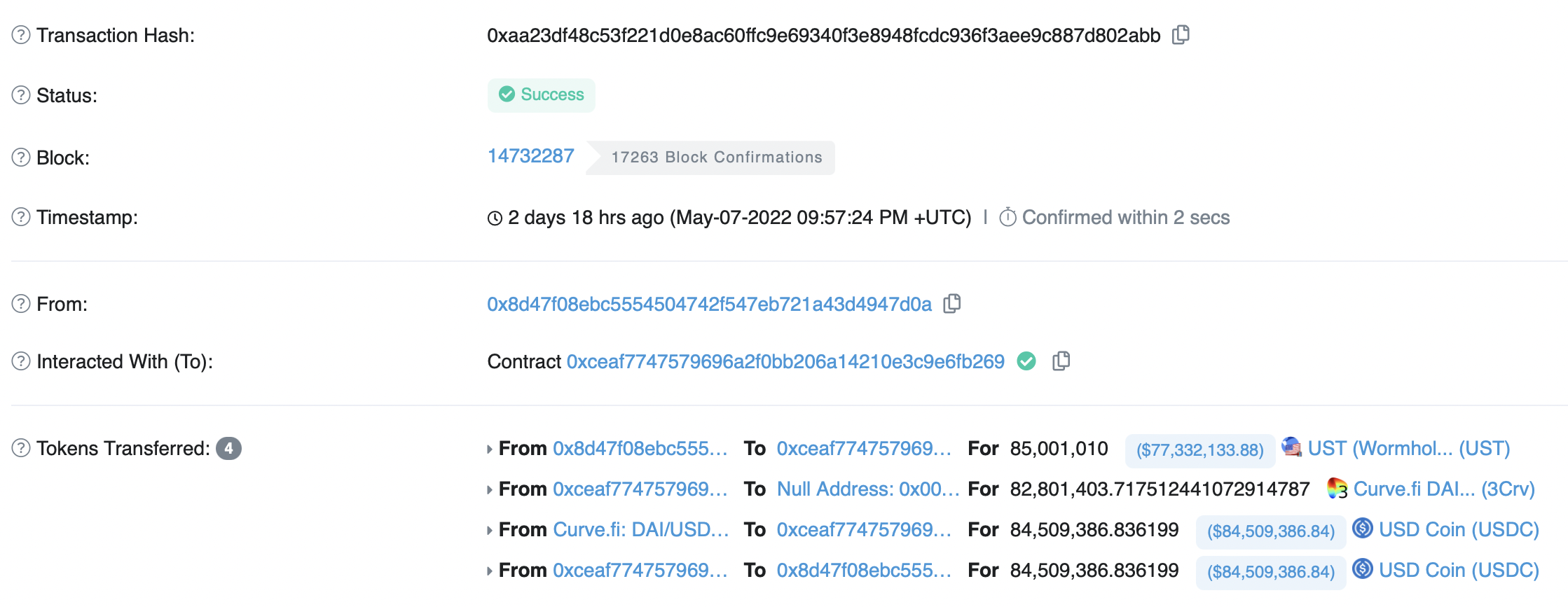The width and height of the screenshot is (1568, 607).
Task: Expand the Curve.fi DAI/USD transfer row
Action: click(490, 531)
